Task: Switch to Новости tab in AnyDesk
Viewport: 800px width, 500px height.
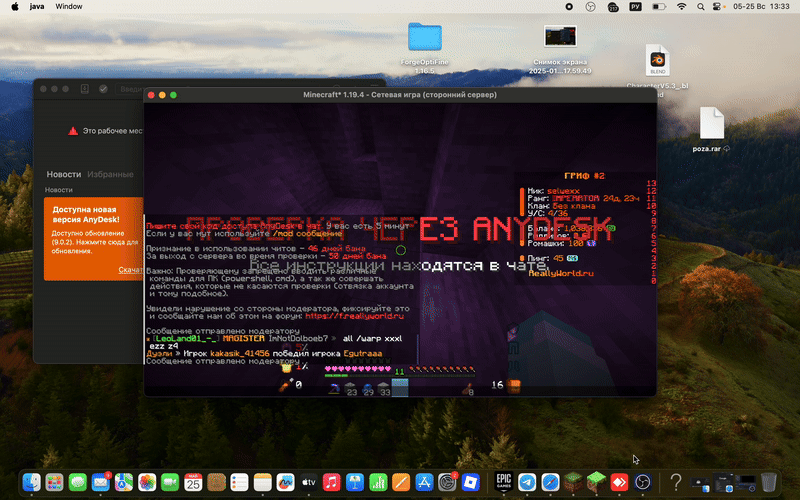Action: pyautogui.click(x=64, y=174)
